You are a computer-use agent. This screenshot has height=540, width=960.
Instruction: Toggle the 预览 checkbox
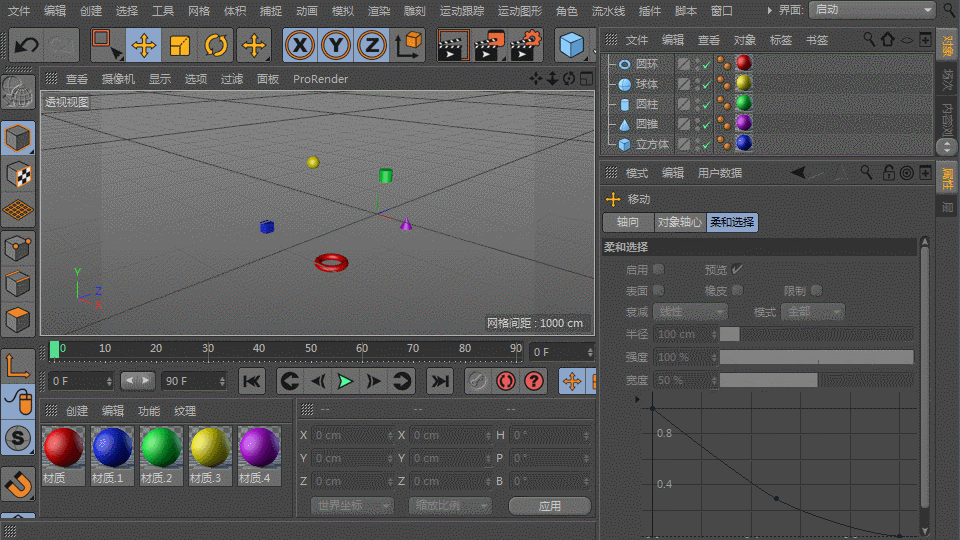[738, 269]
